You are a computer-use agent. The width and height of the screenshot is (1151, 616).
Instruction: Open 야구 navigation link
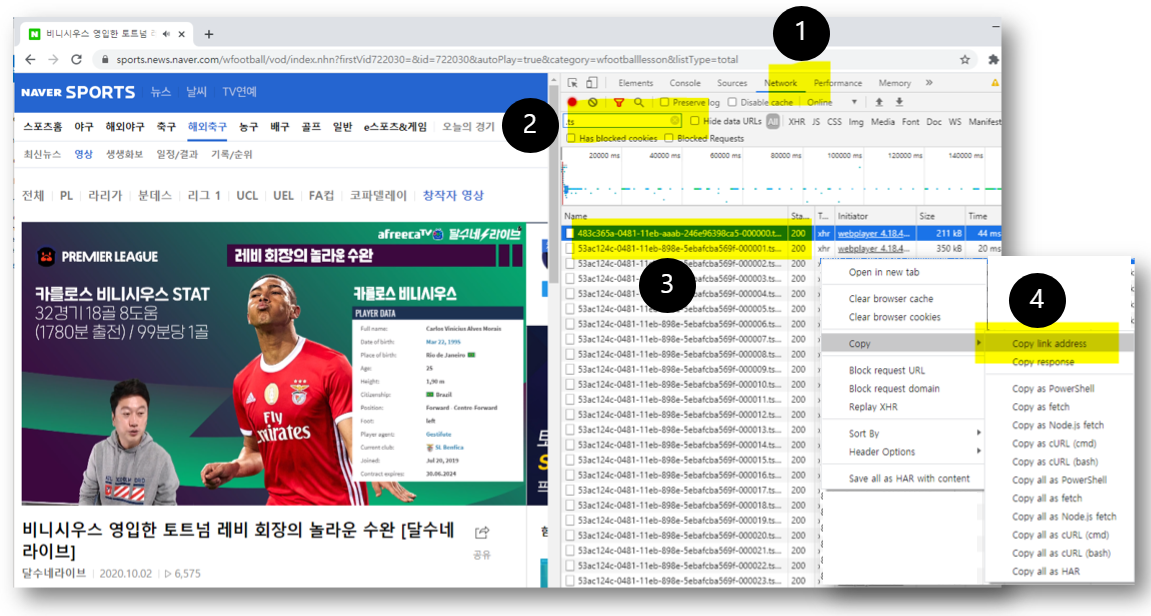coord(84,127)
